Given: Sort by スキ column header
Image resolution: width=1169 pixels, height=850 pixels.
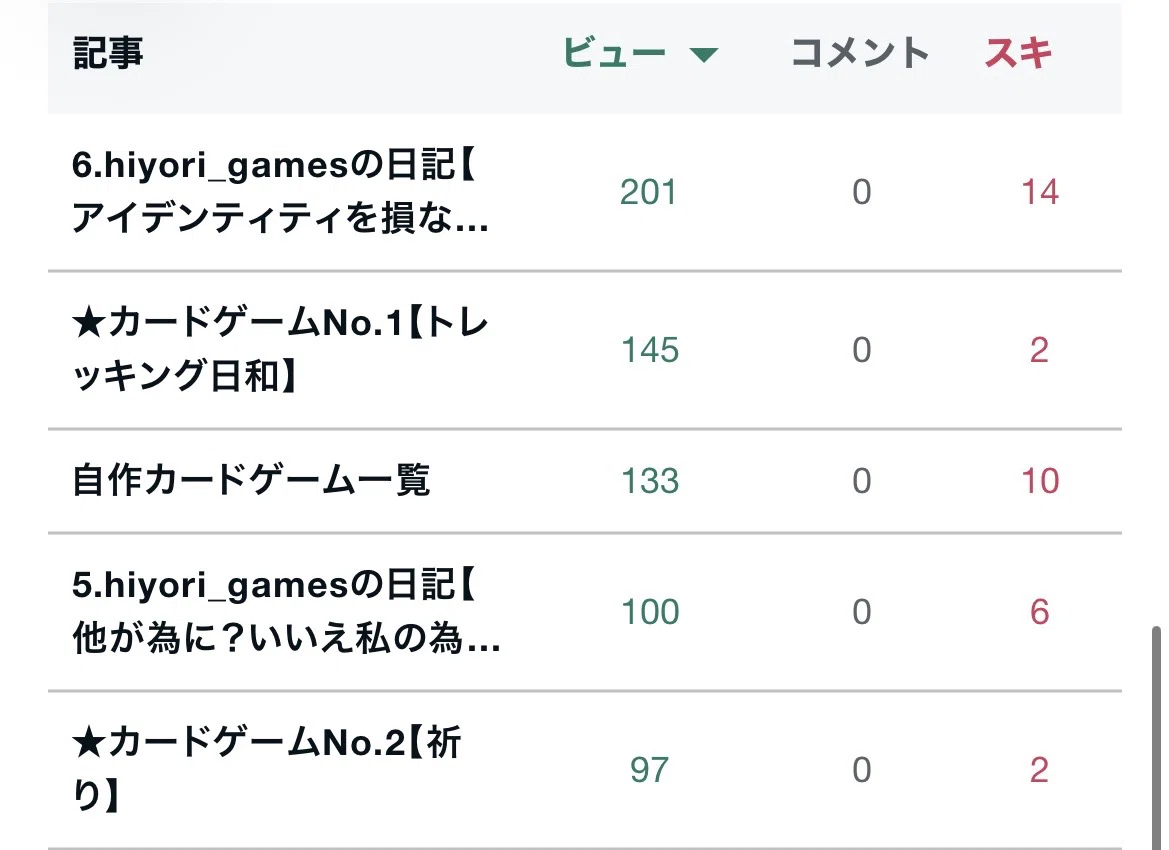Looking at the screenshot, I should coord(1018,54).
